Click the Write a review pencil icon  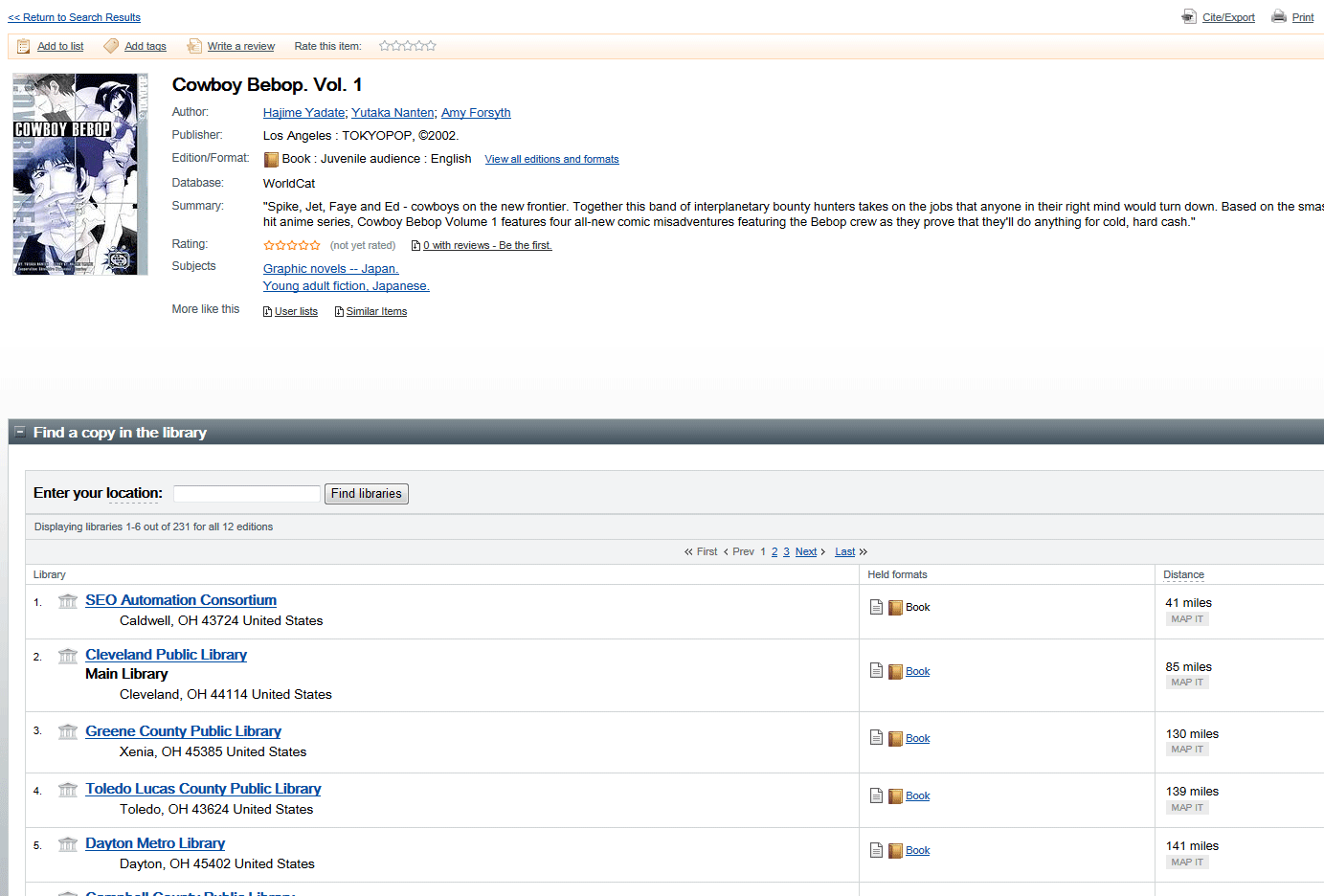coord(194,46)
